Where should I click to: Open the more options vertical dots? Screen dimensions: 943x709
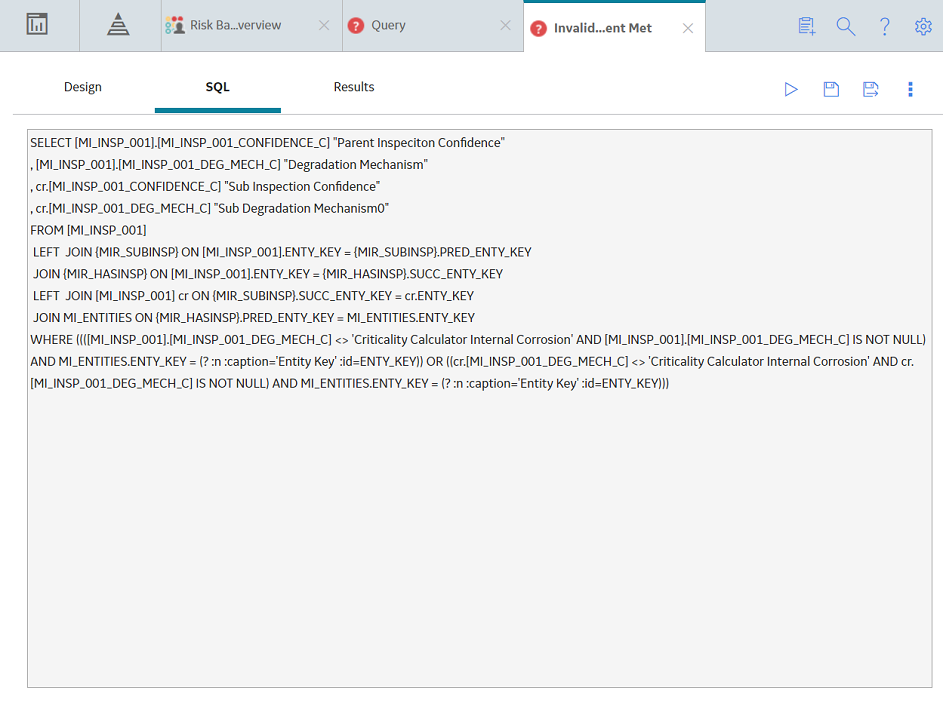pyautogui.click(x=911, y=90)
